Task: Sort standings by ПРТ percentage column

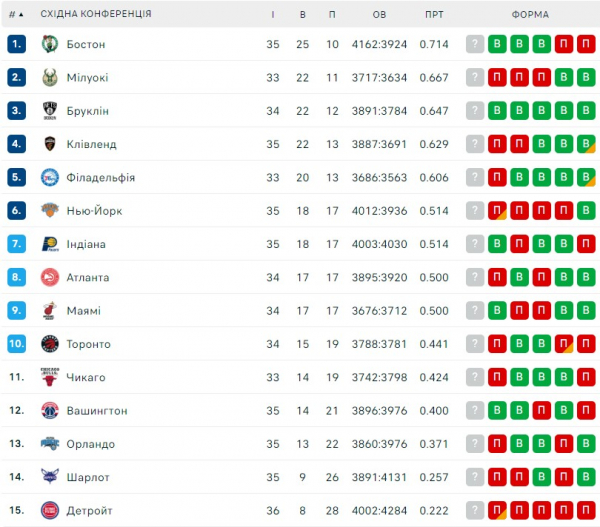Action: (x=434, y=14)
